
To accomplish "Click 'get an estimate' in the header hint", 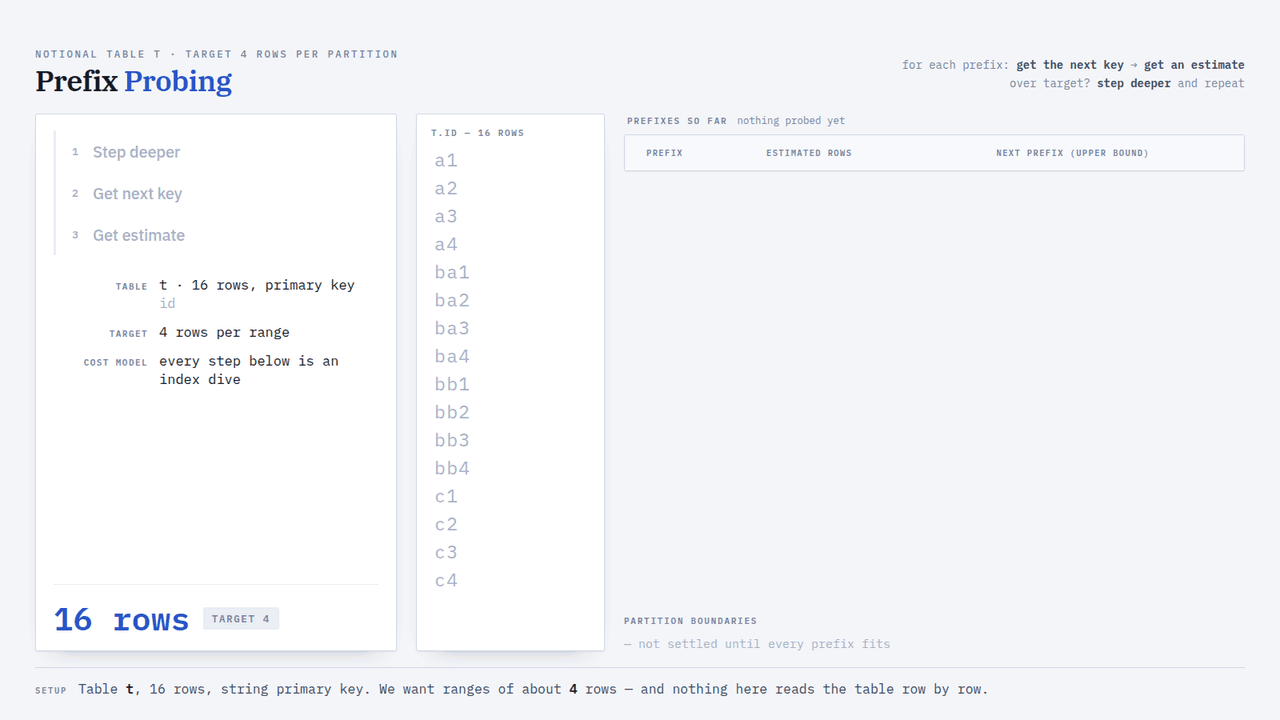I will click(1194, 65).
